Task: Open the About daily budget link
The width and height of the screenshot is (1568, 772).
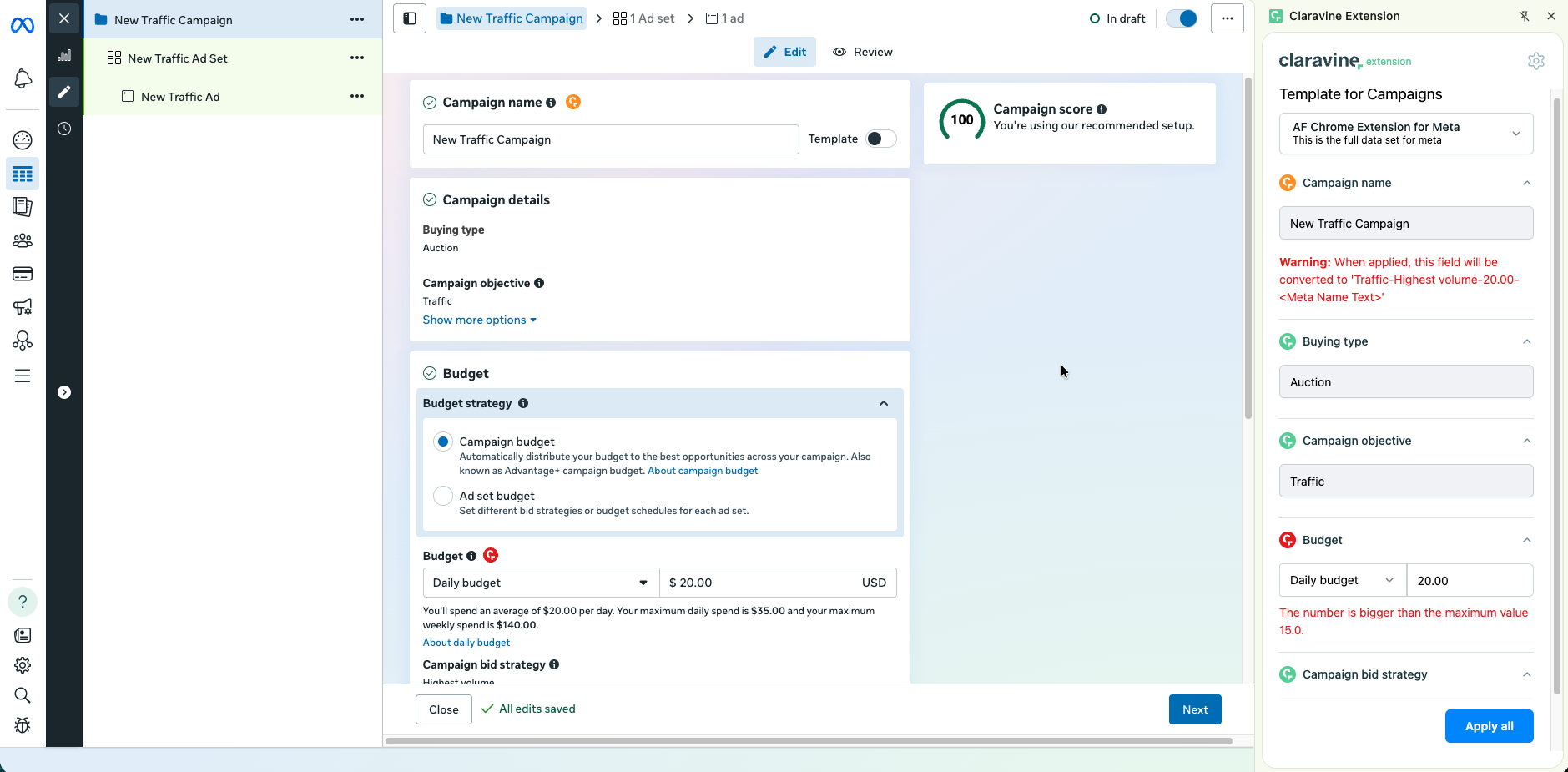Action: pyautogui.click(x=466, y=643)
